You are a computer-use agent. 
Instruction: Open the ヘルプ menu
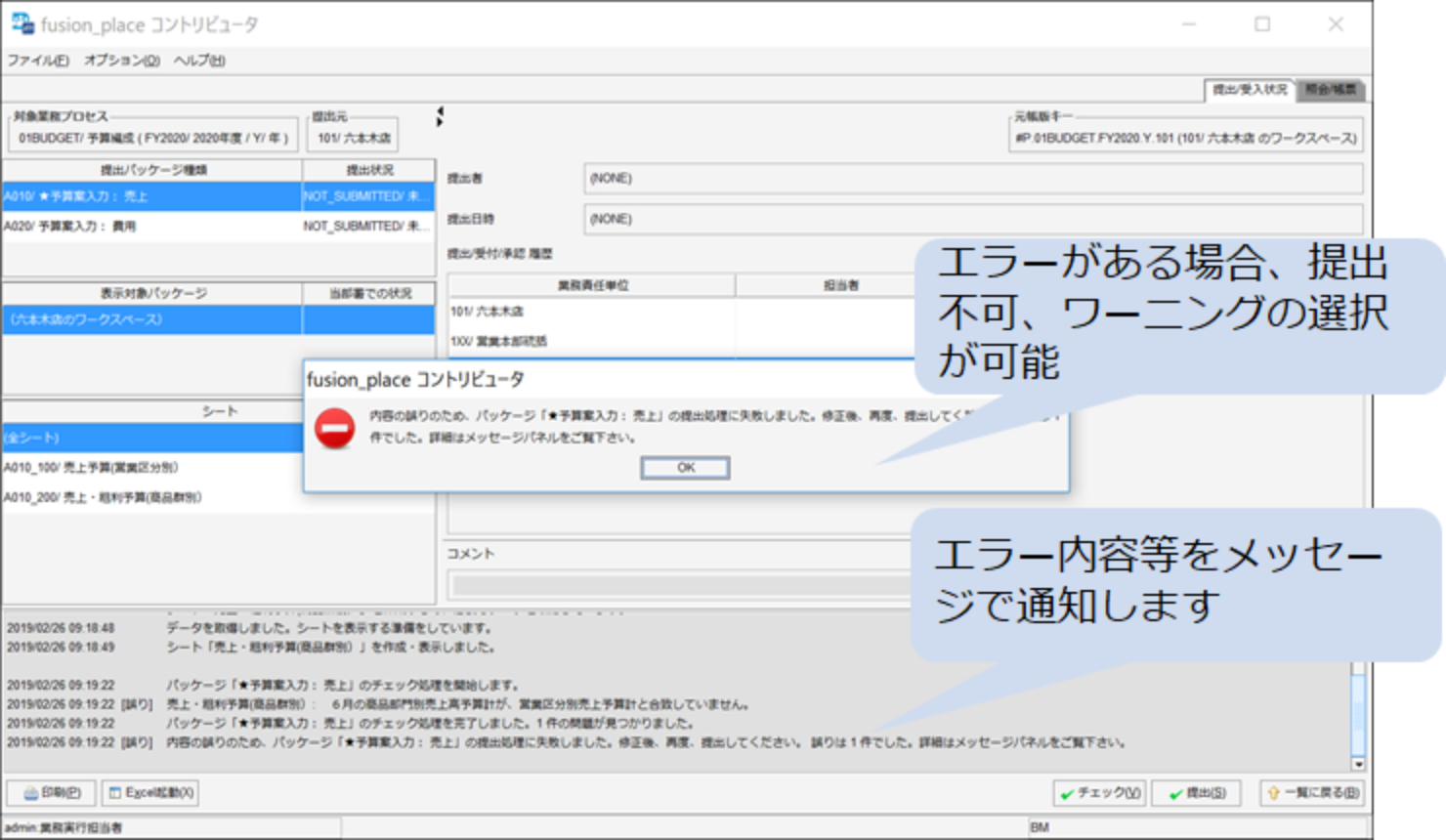tap(199, 61)
